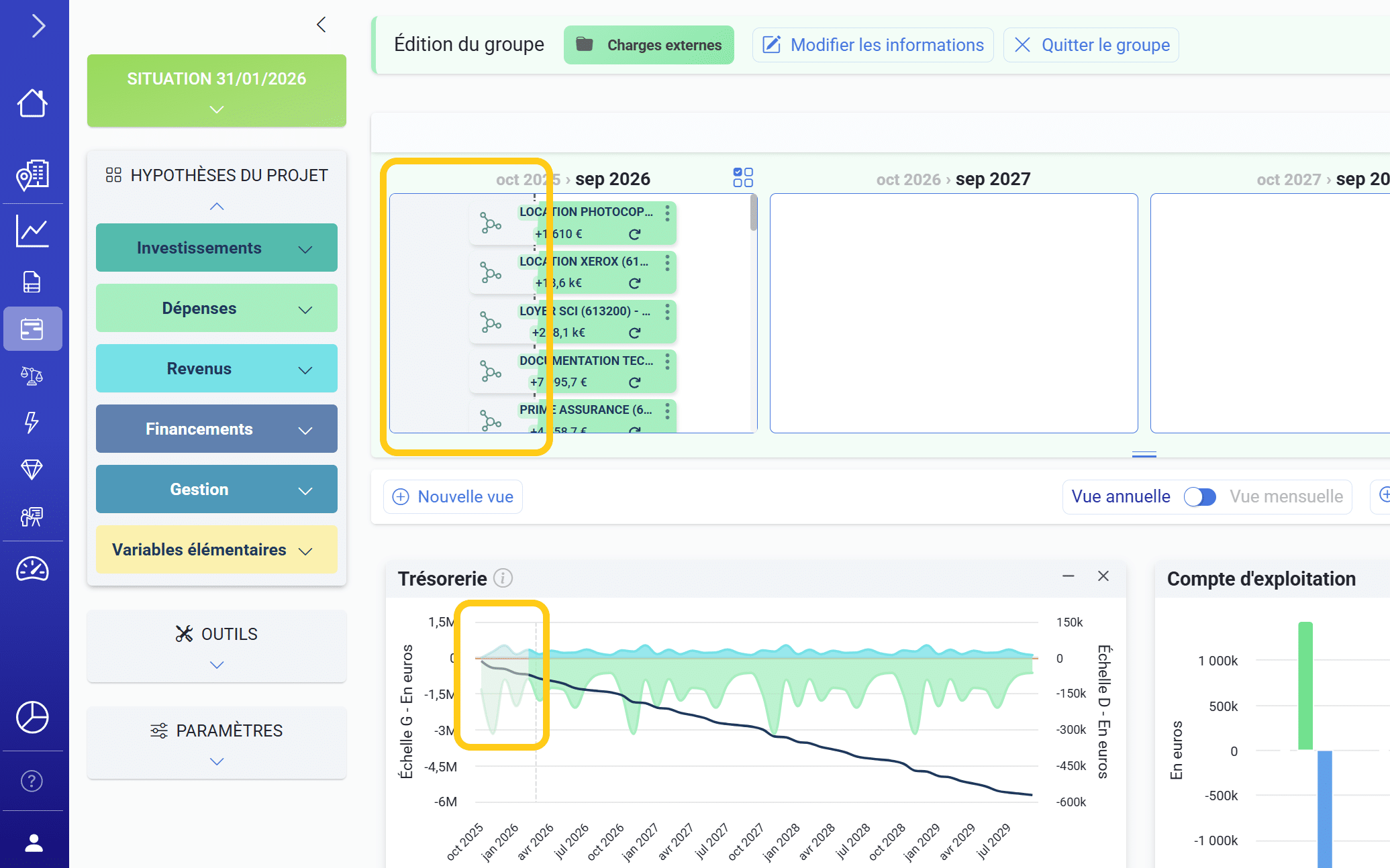Image resolution: width=1390 pixels, height=868 pixels.
Task: Open three-dot menu for LOCATION XEROX
Action: click(667, 263)
